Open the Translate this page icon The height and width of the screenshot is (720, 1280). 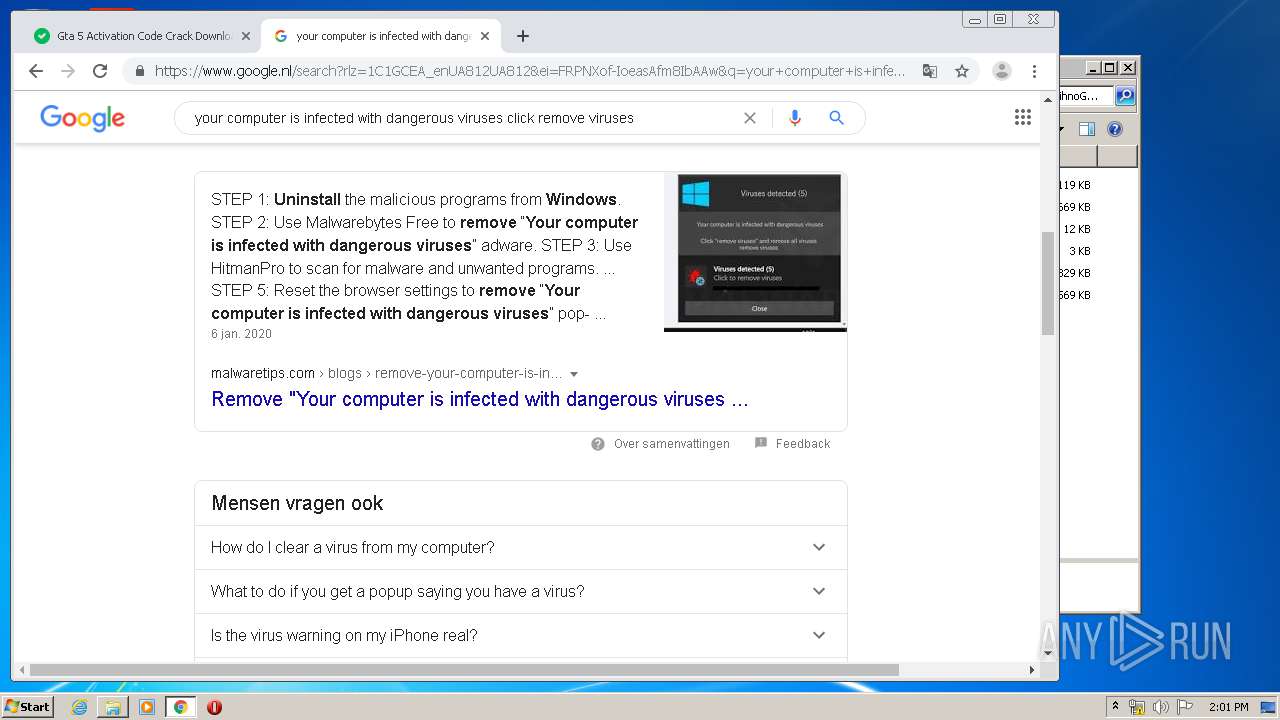(930, 71)
